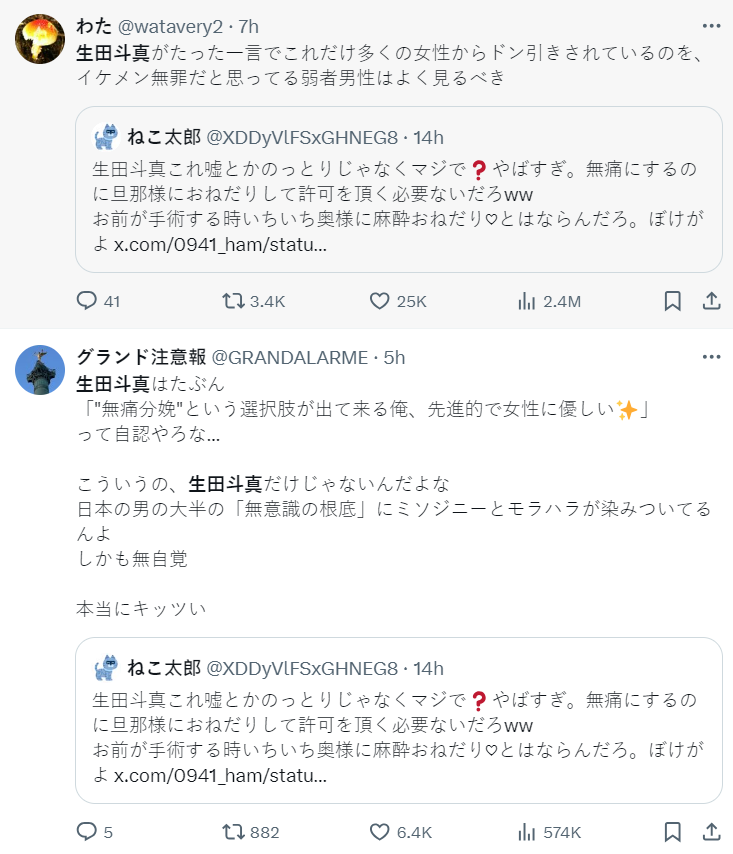Reply to the わた post

[x=88, y=301]
